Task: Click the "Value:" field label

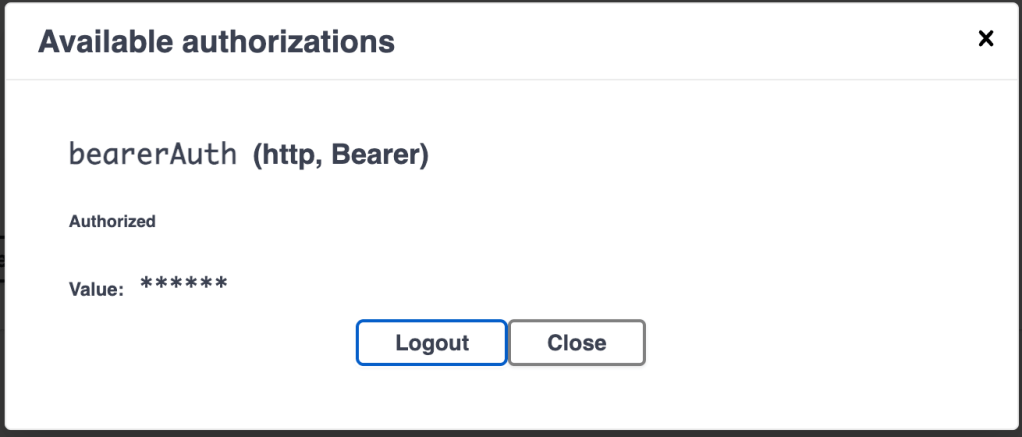Action: [96, 290]
